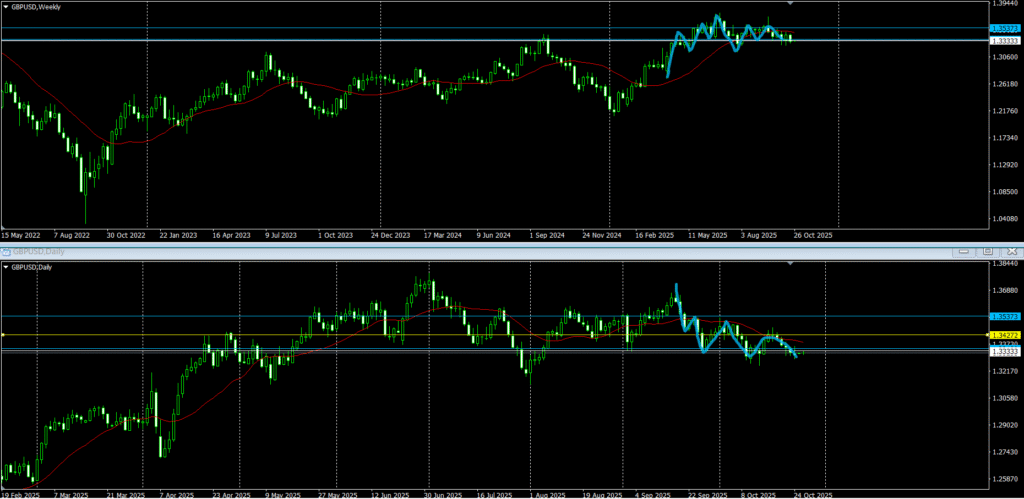Click the white 1.33333 price label on weekly chart
This screenshot has height=499, width=1024.
pyautogui.click(x=1004, y=41)
